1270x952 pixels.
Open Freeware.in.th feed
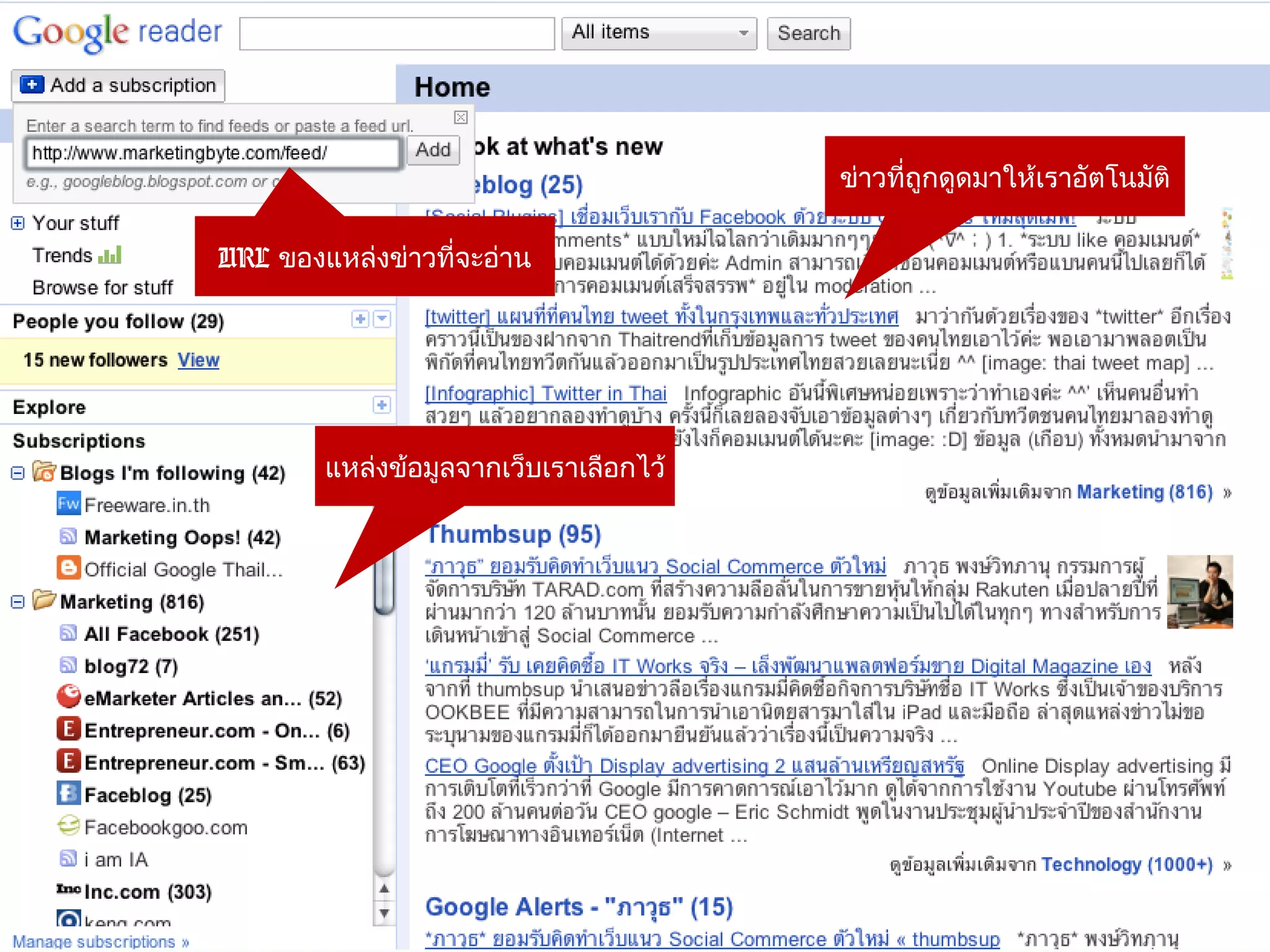[x=148, y=505]
